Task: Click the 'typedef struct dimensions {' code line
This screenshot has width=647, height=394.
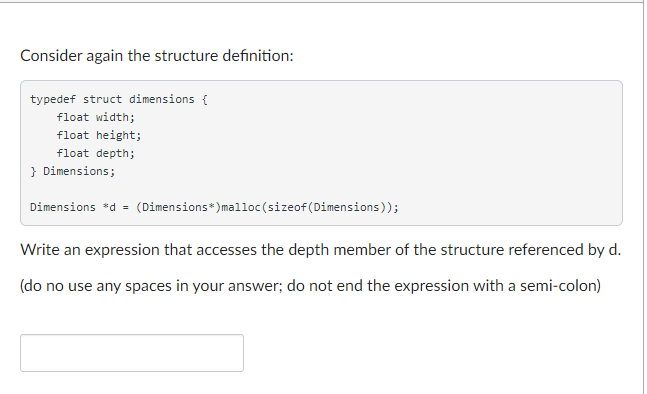Action: (119, 99)
